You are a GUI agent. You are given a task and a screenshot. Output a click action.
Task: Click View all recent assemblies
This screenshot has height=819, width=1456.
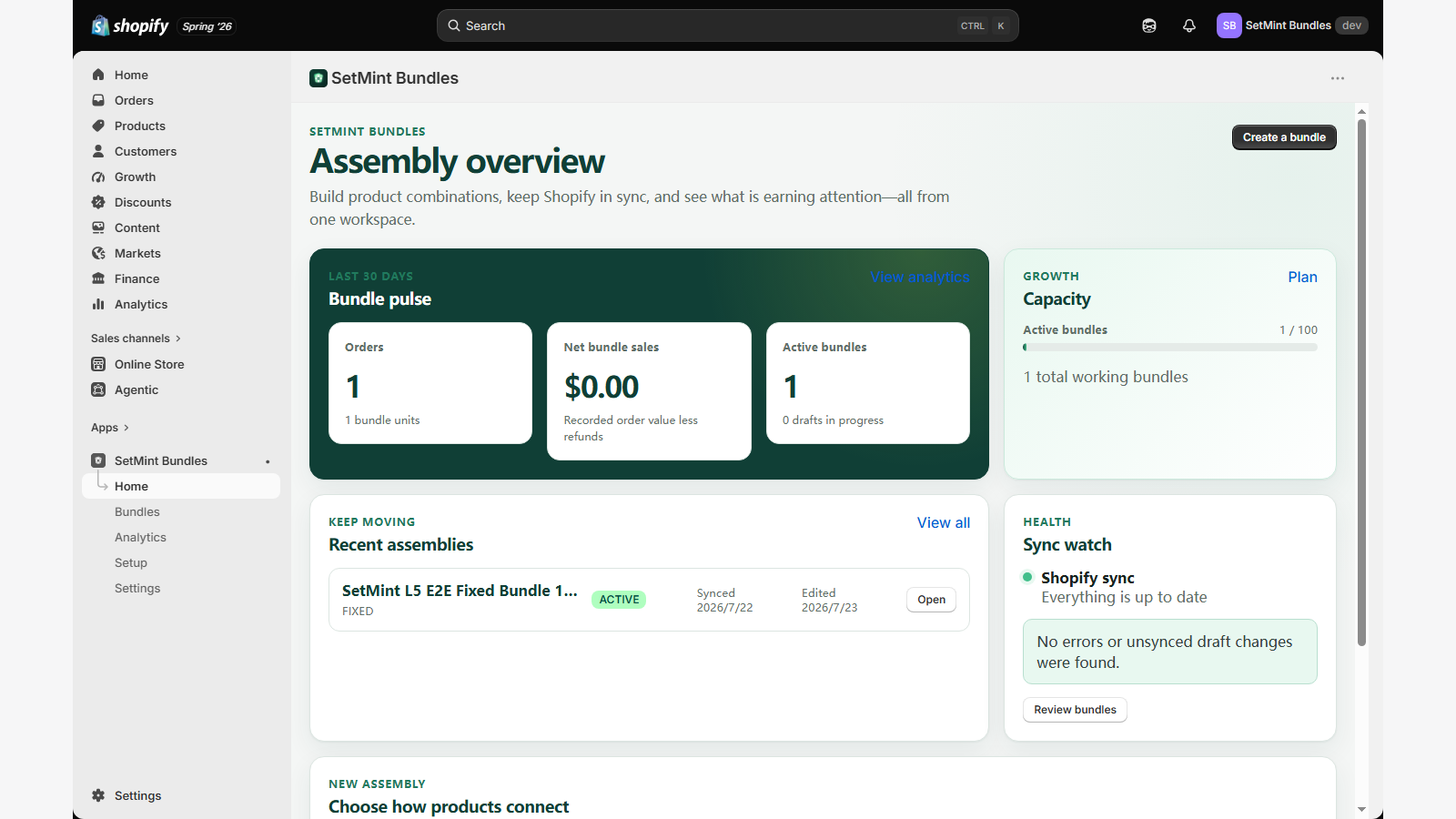[x=944, y=522]
